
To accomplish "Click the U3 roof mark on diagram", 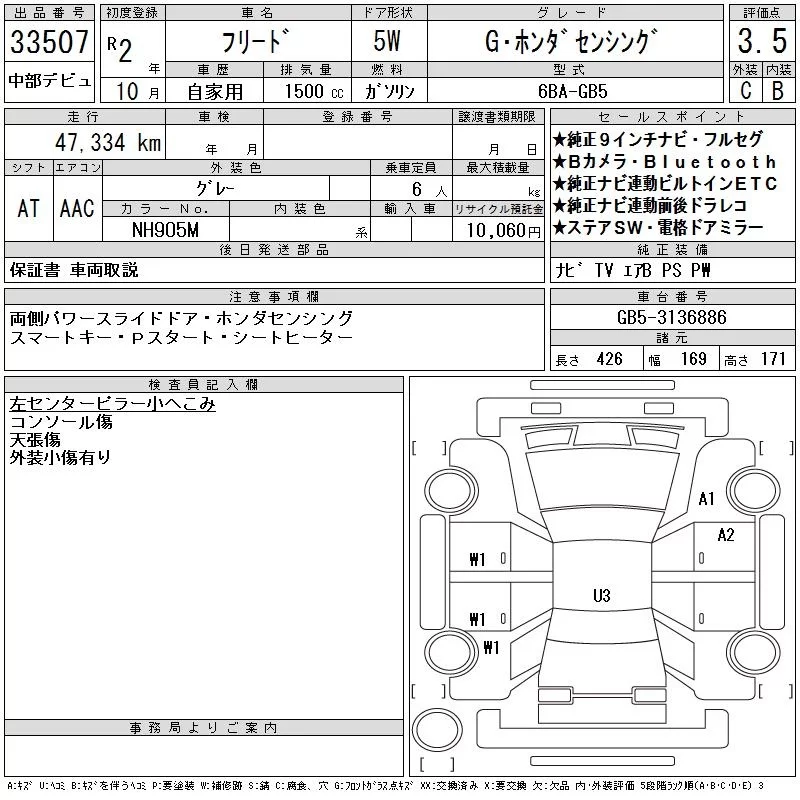I will tap(602, 596).
